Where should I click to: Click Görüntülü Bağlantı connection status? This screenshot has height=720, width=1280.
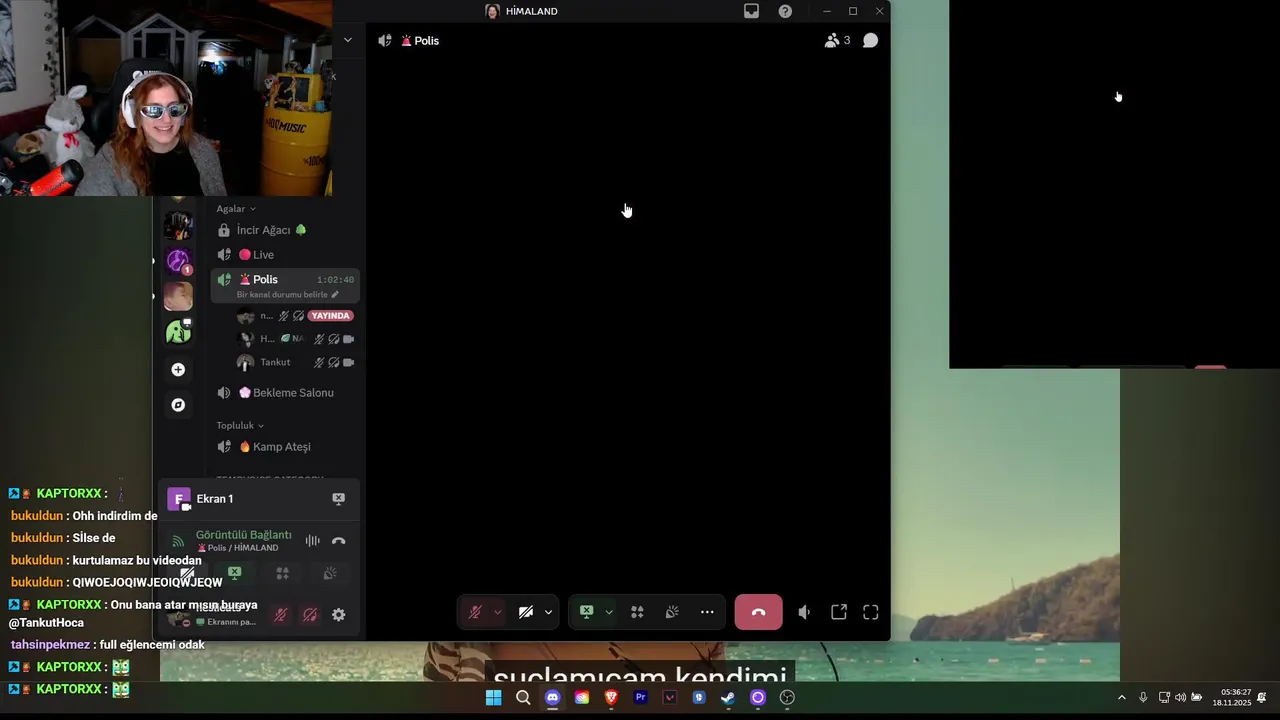click(x=244, y=535)
